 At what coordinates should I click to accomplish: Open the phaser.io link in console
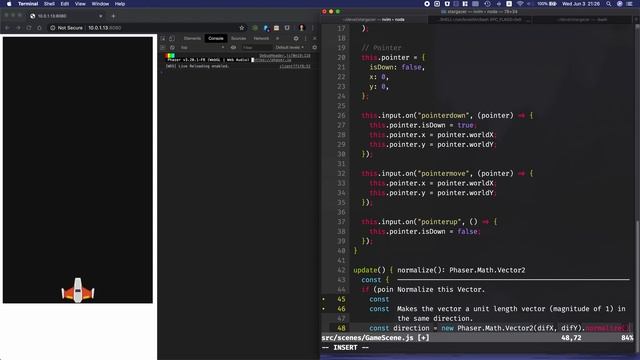pos(273,60)
